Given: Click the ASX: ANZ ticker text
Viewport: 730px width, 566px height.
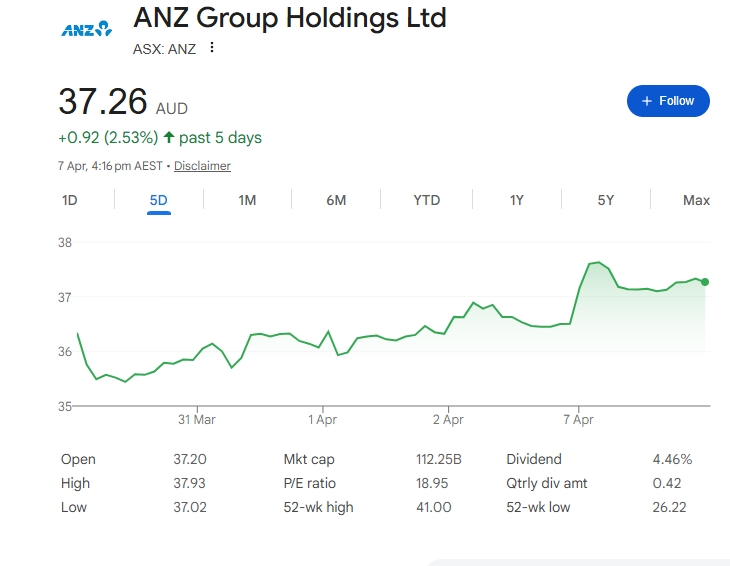Looking at the screenshot, I should tap(164, 49).
